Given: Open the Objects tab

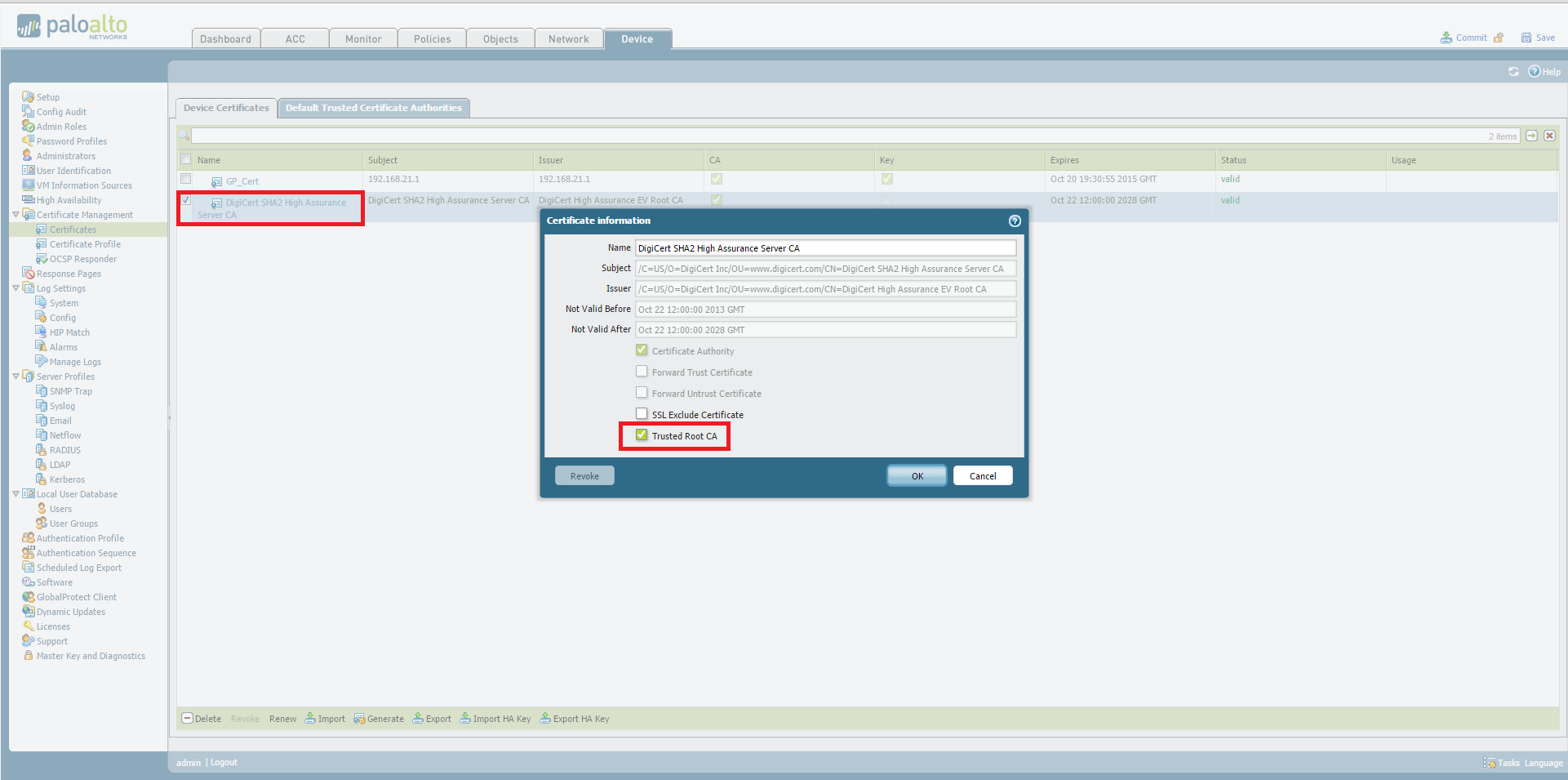Looking at the screenshot, I should (500, 39).
